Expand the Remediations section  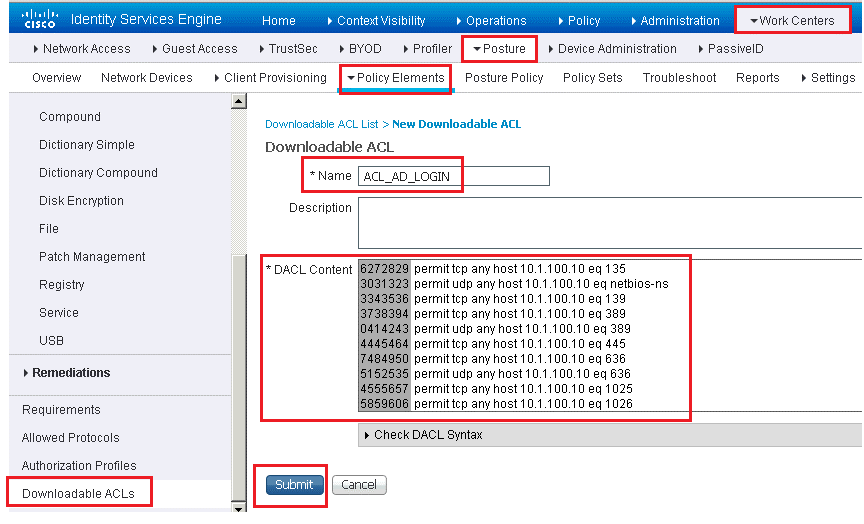(67, 373)
